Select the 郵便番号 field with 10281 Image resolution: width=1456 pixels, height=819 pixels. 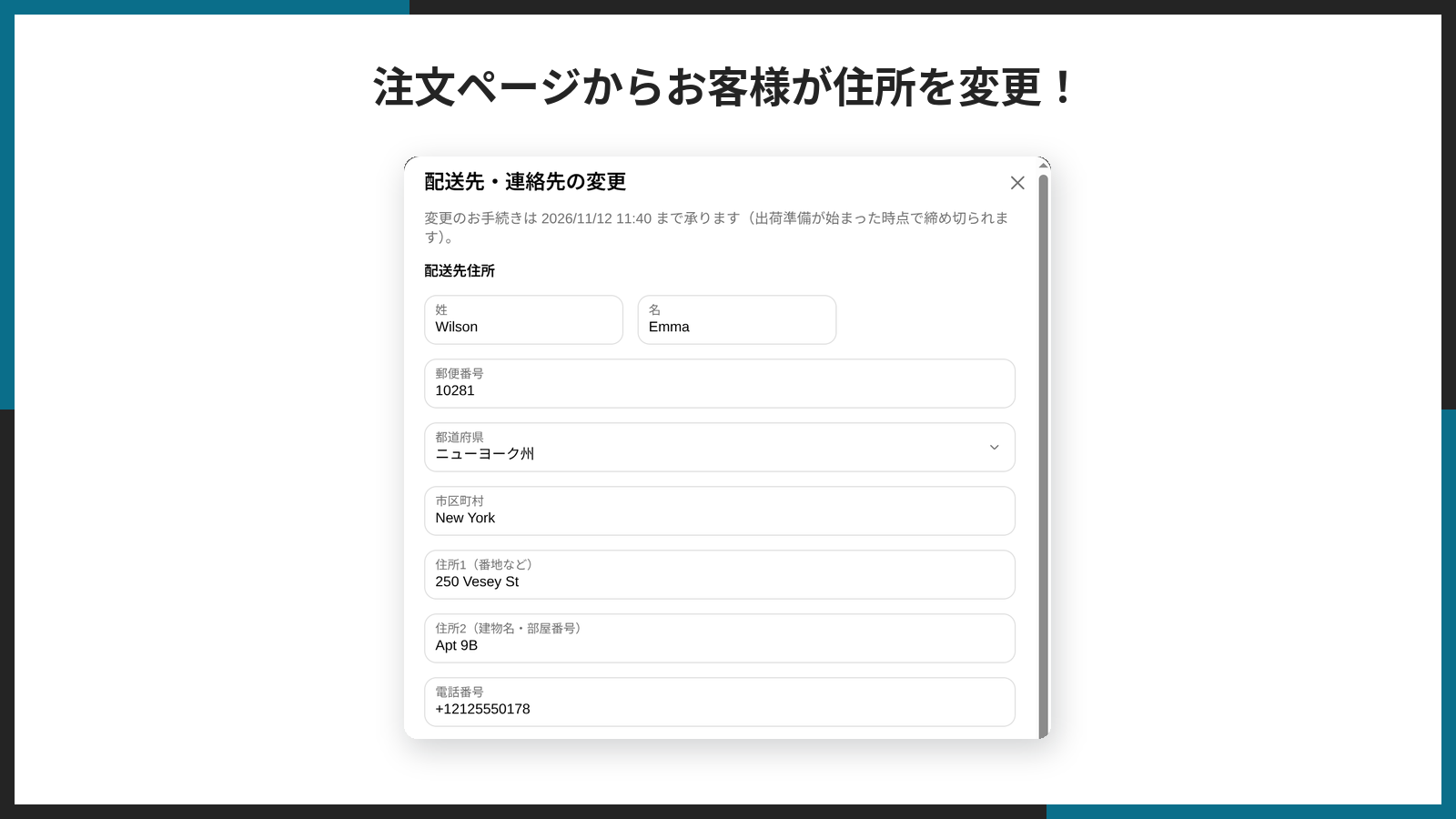point(720,383)
